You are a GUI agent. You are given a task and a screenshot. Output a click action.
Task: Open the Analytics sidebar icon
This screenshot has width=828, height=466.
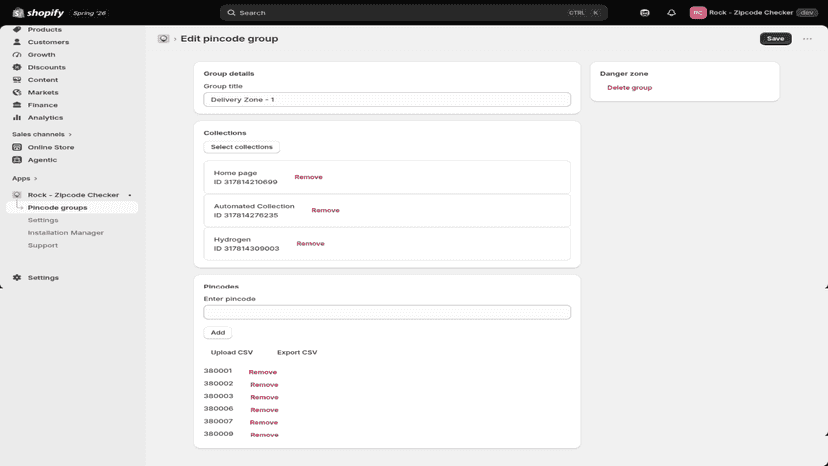click(17, 118)
